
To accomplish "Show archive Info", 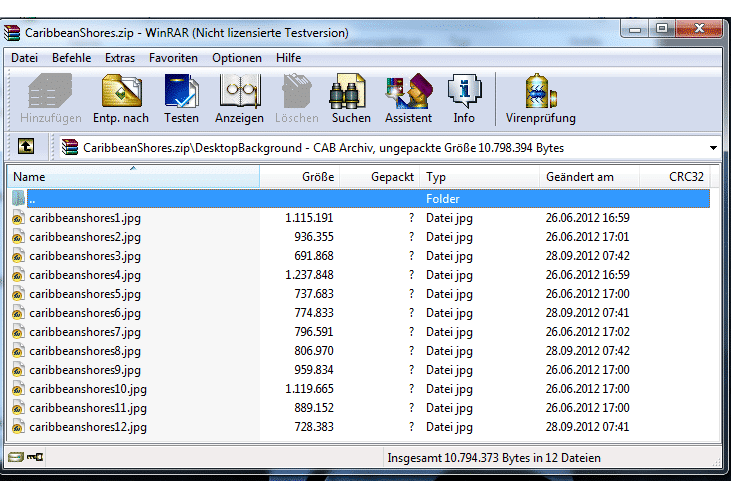I will (x=464, y=99).
